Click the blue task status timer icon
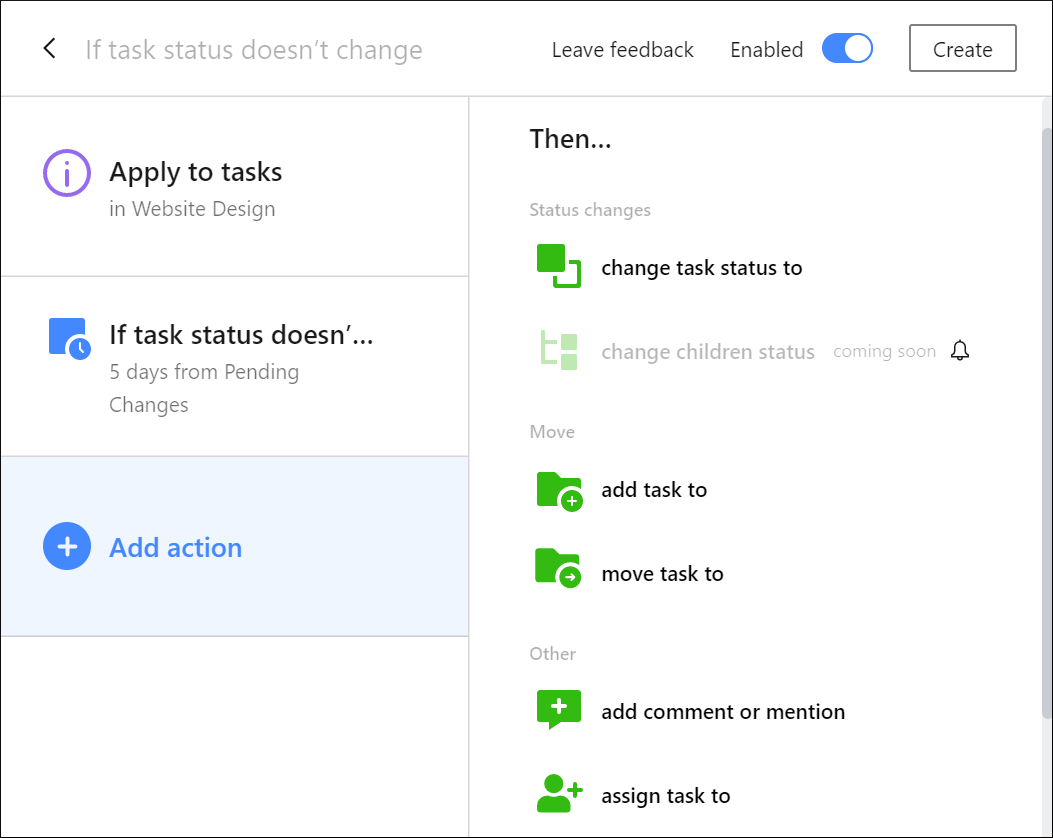 coord(69,338)
